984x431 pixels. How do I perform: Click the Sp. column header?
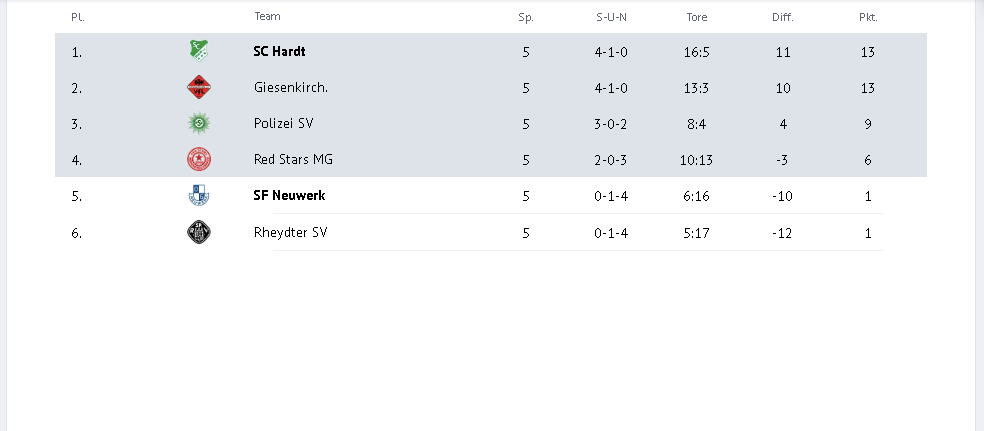[526, 18]
